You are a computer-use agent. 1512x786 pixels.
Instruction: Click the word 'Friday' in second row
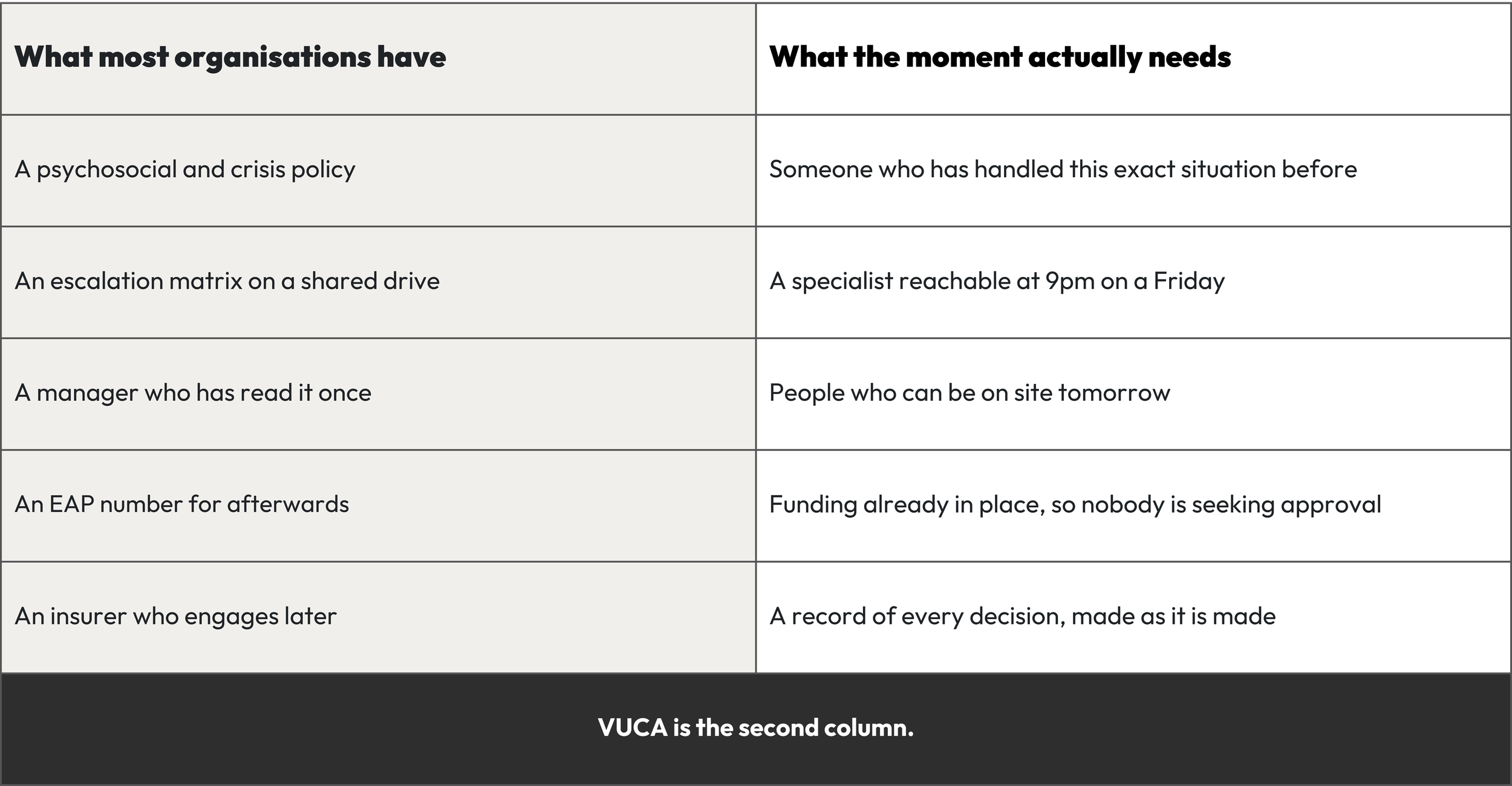(x=1189, y=282)
